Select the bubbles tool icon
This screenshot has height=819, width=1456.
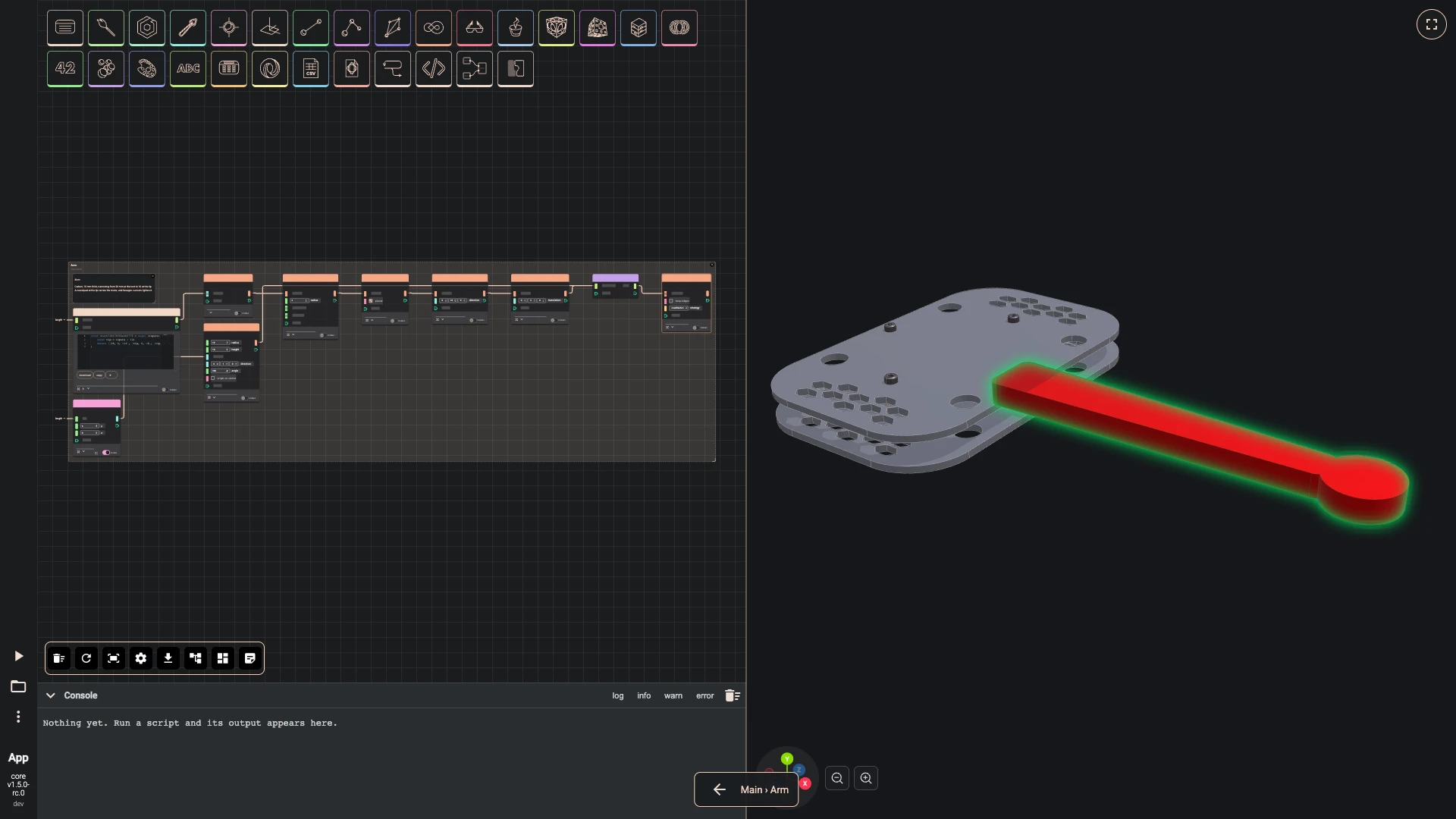click(x=106, y=69)
